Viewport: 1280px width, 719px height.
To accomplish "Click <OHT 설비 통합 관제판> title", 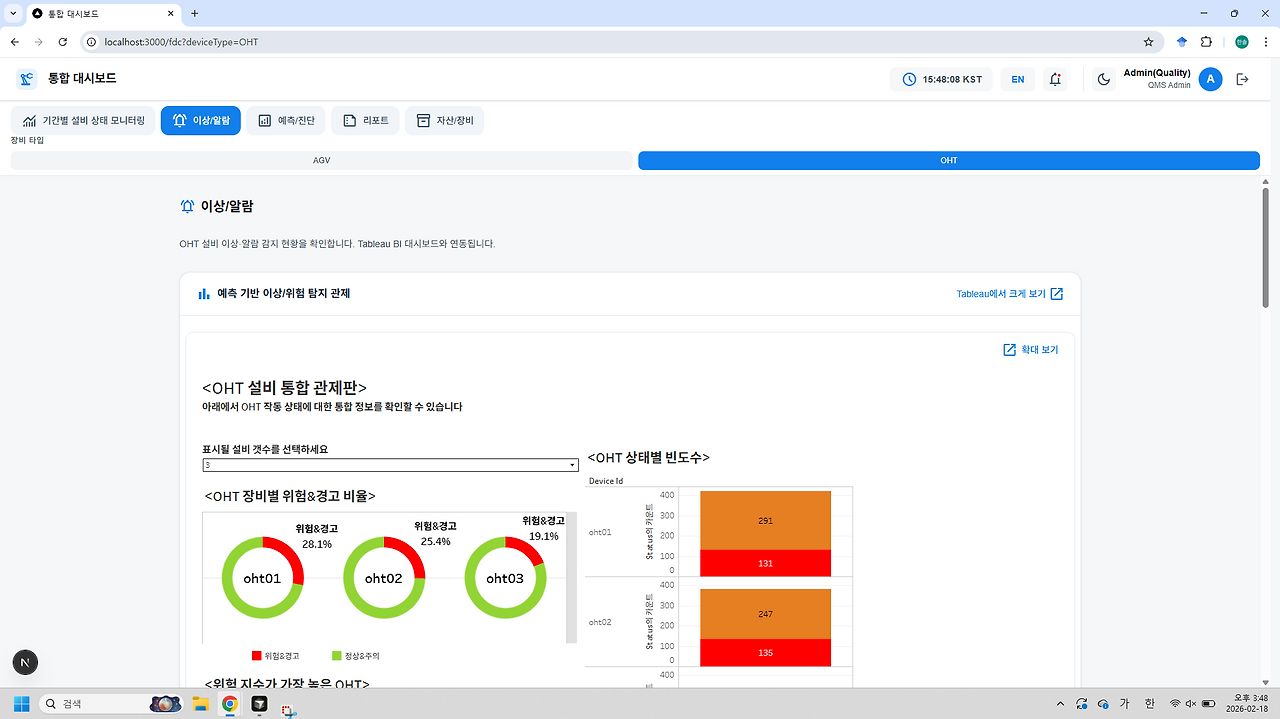I will [x=284, y=388].
